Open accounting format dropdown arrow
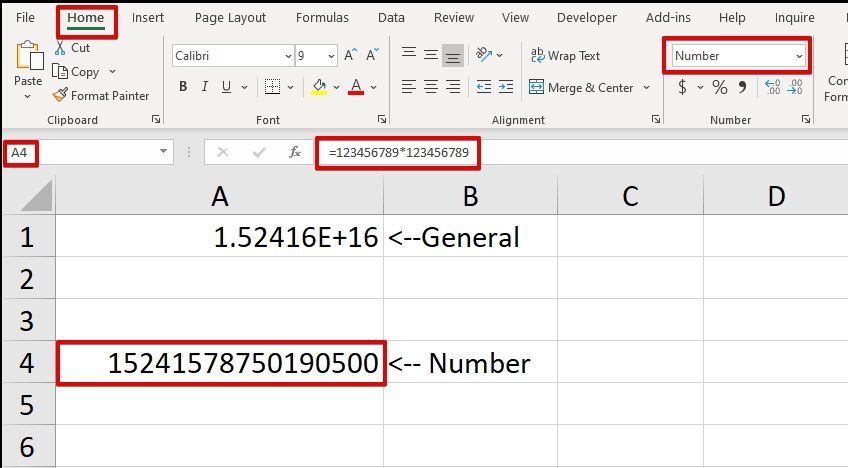848x468 pixels. coord(700,87)
